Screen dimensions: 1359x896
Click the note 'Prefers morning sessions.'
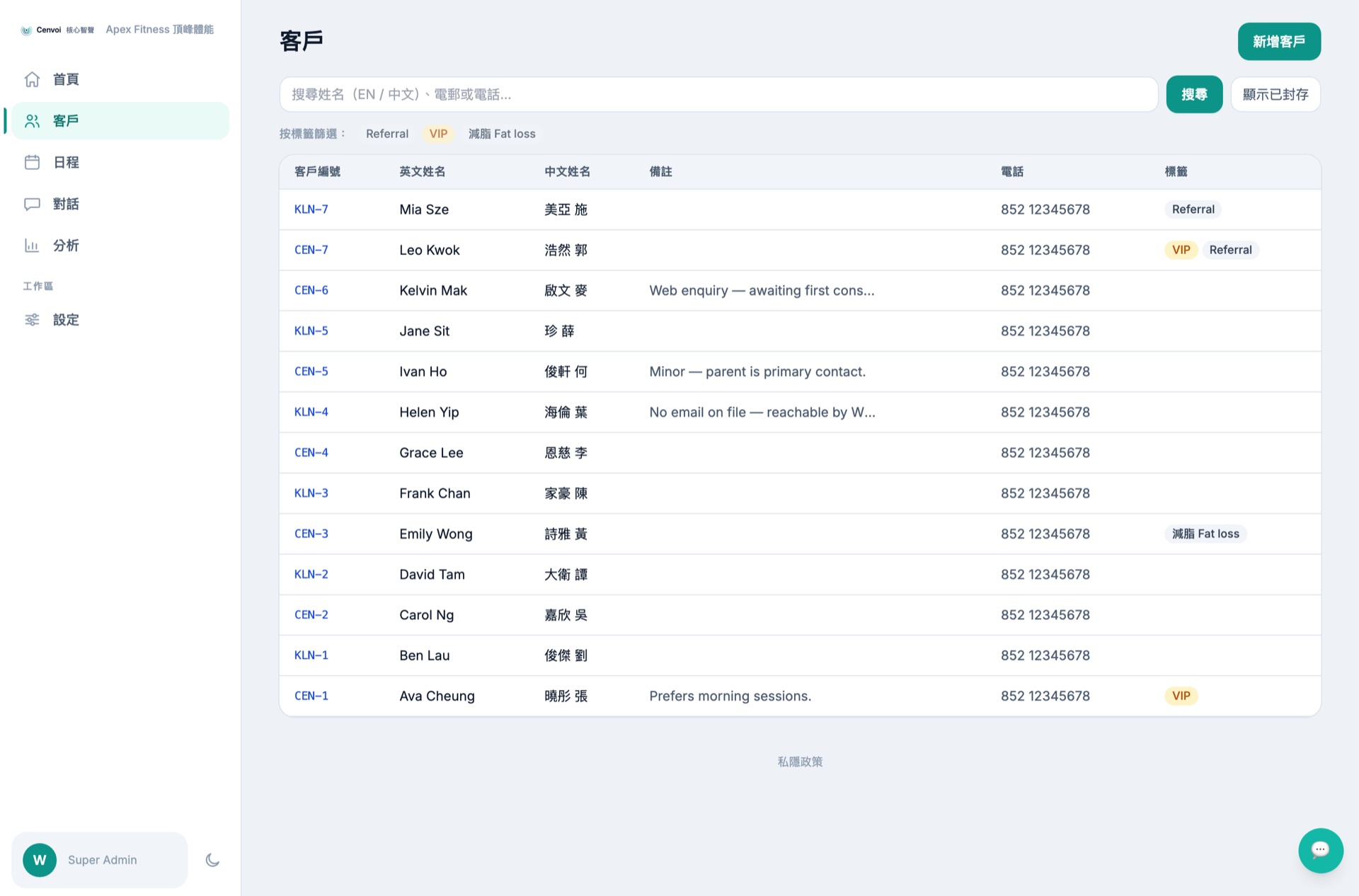[730, 696]
